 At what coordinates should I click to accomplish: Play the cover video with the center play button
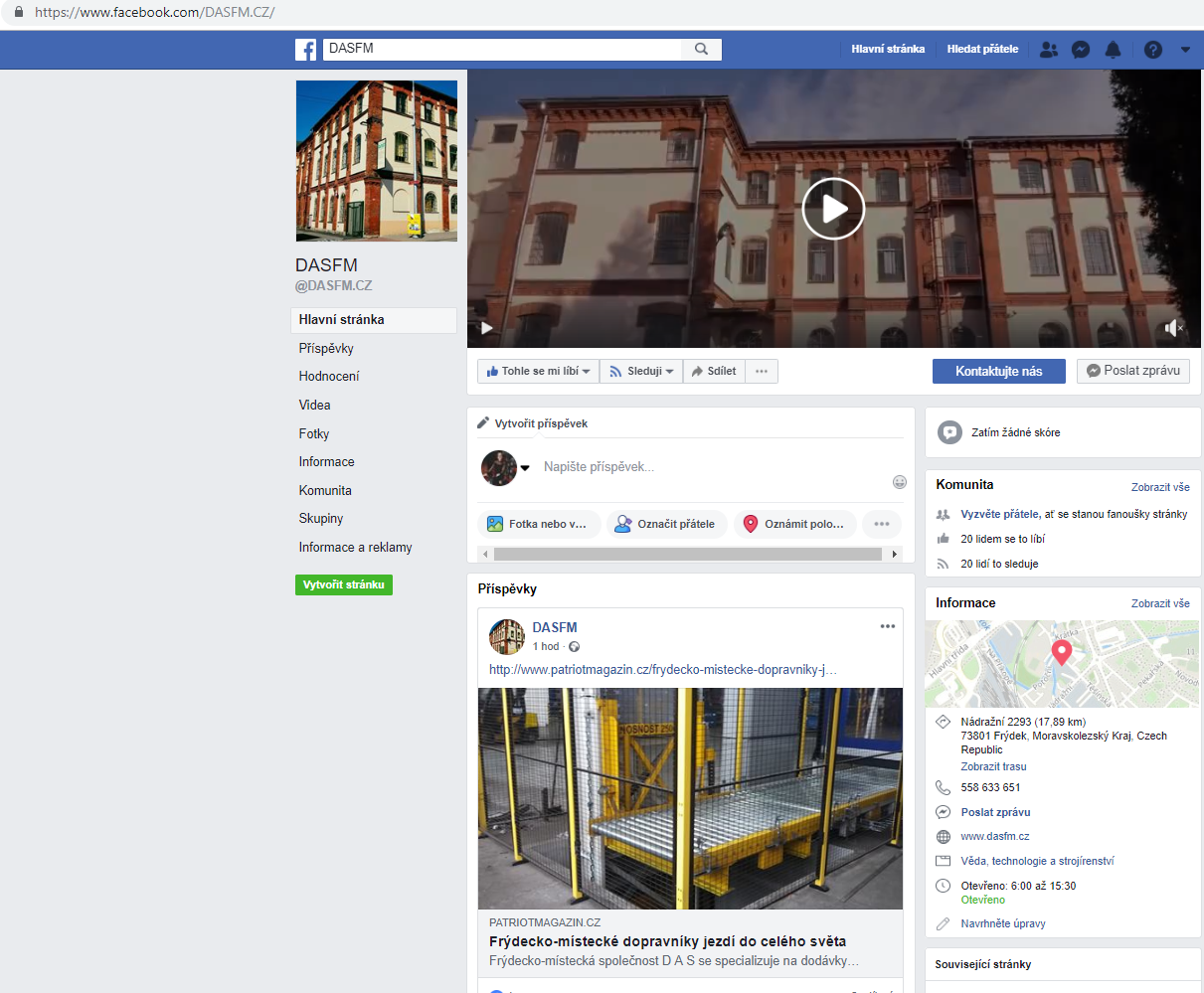(x=833, y=209)
